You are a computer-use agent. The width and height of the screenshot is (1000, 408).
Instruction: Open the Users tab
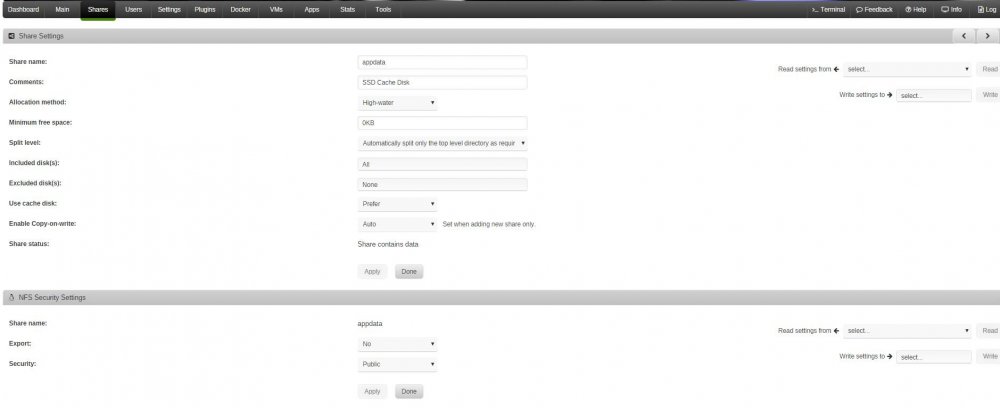click(x=133, y=10)
